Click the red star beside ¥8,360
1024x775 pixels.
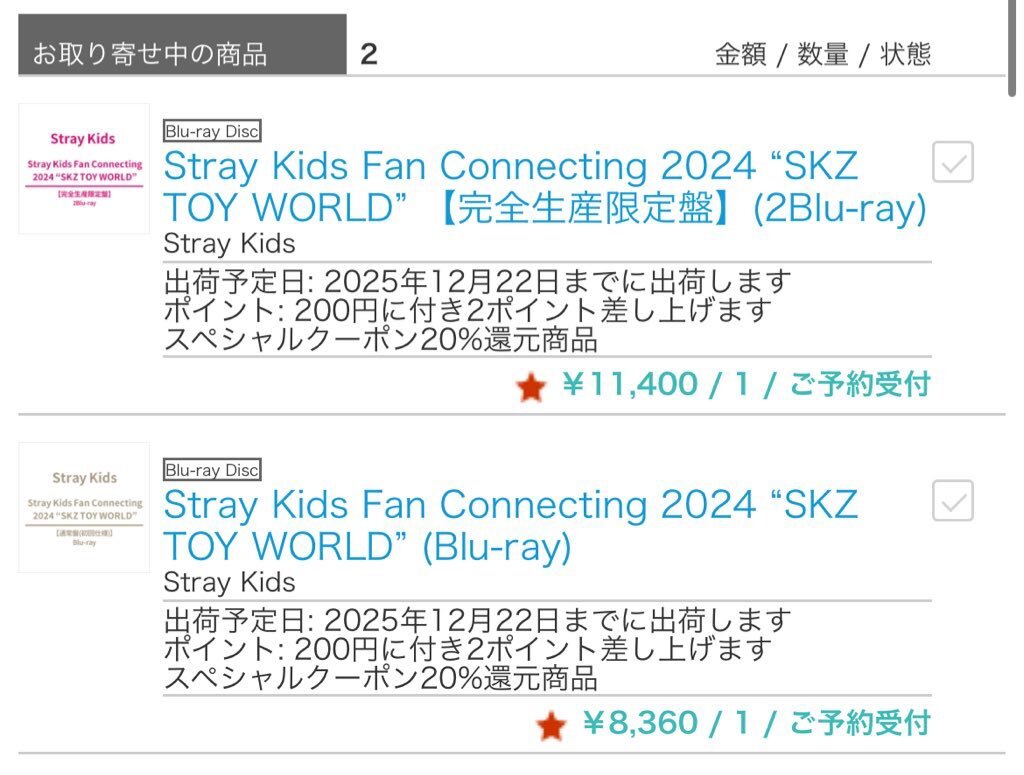click(550, 726)
